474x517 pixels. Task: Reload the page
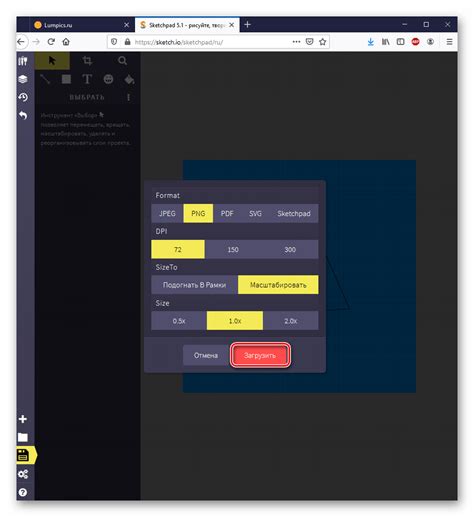51,42
